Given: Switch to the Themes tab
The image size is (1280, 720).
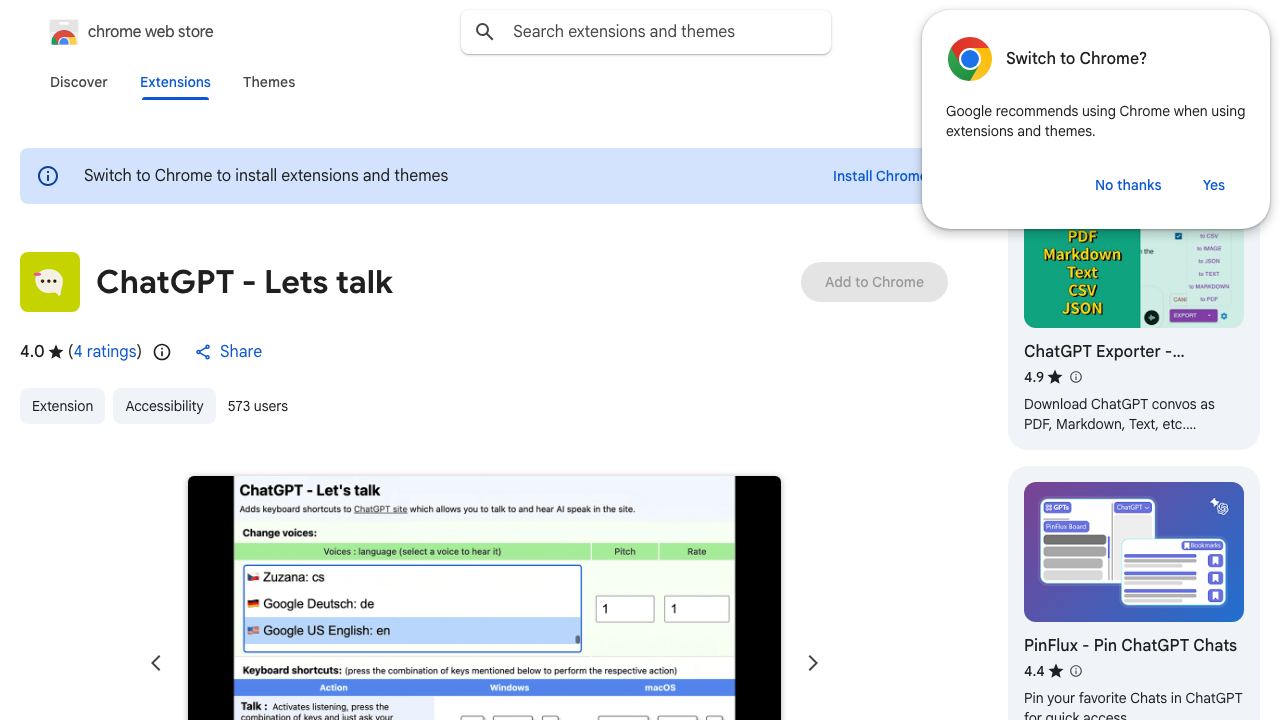Looking at the screenshot, I should tap(269, 82).
